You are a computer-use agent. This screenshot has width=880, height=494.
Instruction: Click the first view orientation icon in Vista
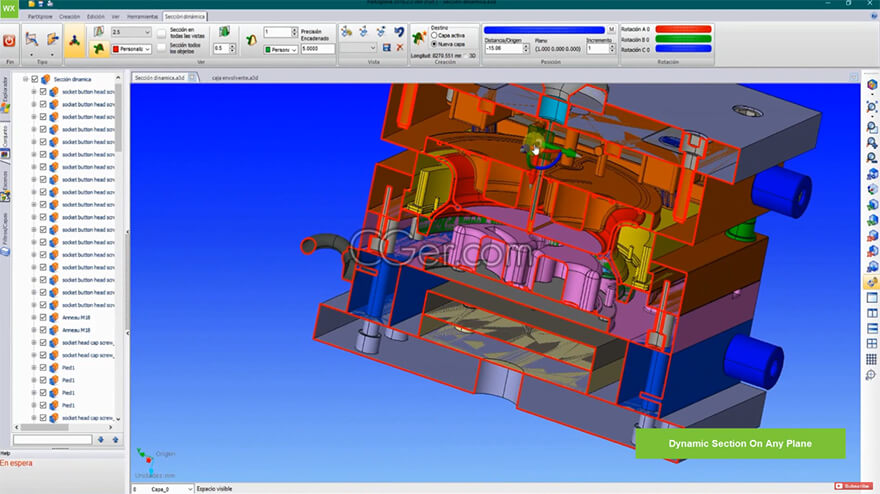[346, 32]
